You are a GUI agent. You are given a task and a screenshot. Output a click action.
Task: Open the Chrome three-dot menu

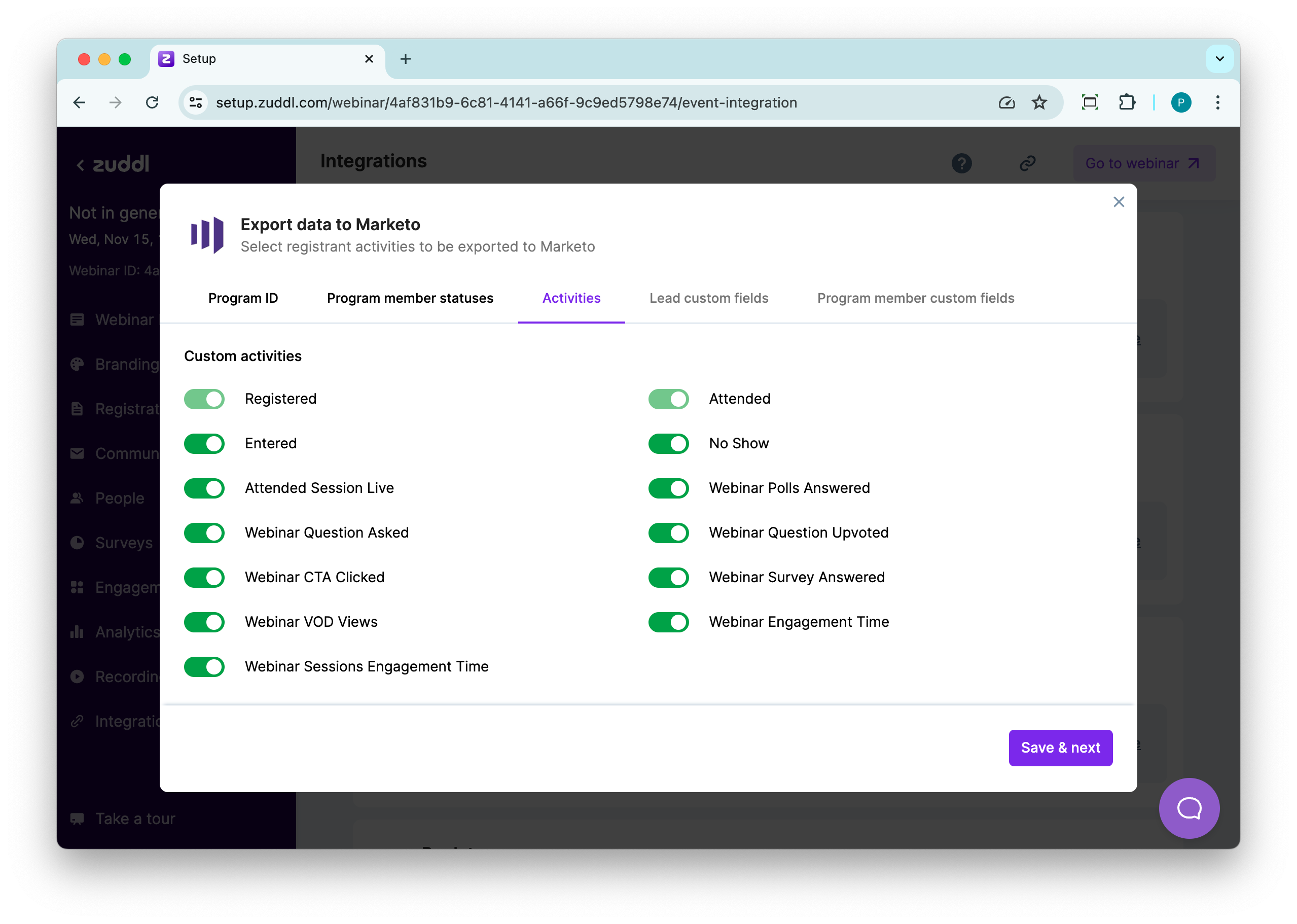tap(1217, 102)
